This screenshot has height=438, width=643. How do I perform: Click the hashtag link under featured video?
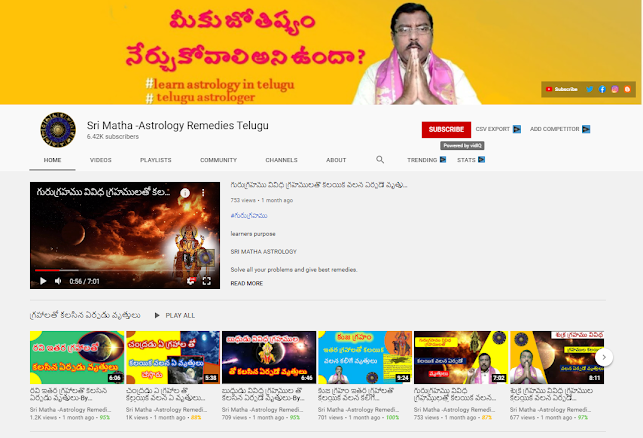click(x=249, y=215)
